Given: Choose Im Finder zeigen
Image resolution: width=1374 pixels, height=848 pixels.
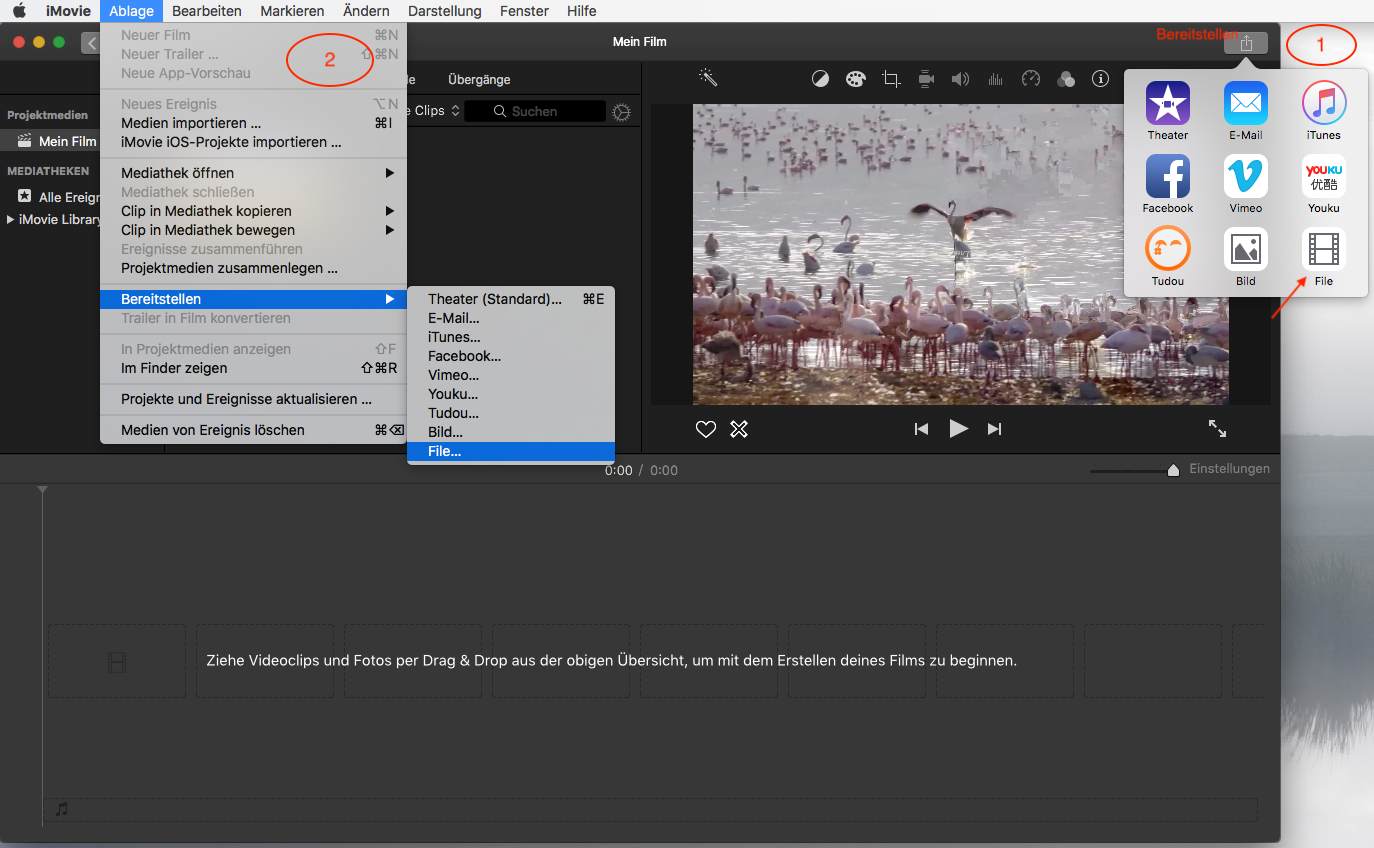Looking at the screenshot, I should [x=253, y=368].
